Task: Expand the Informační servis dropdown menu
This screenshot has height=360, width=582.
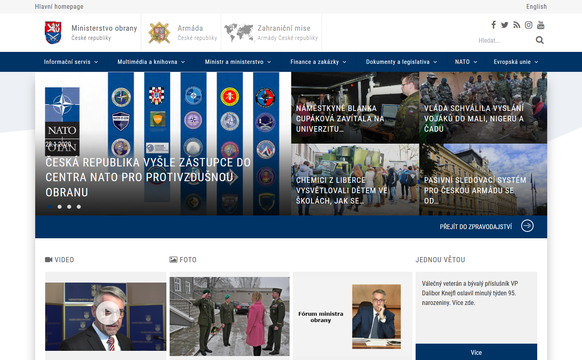Action: tap(71, 62)
